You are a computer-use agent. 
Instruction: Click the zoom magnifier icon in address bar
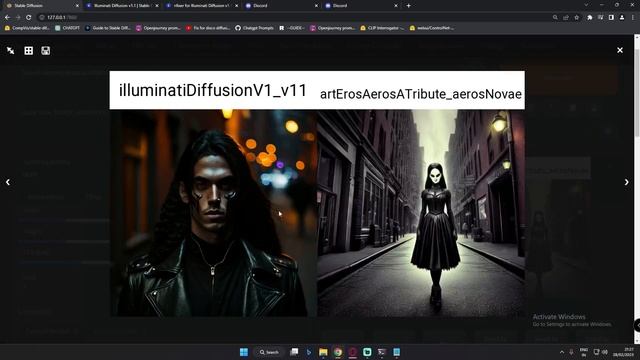[x=555, y=18]
